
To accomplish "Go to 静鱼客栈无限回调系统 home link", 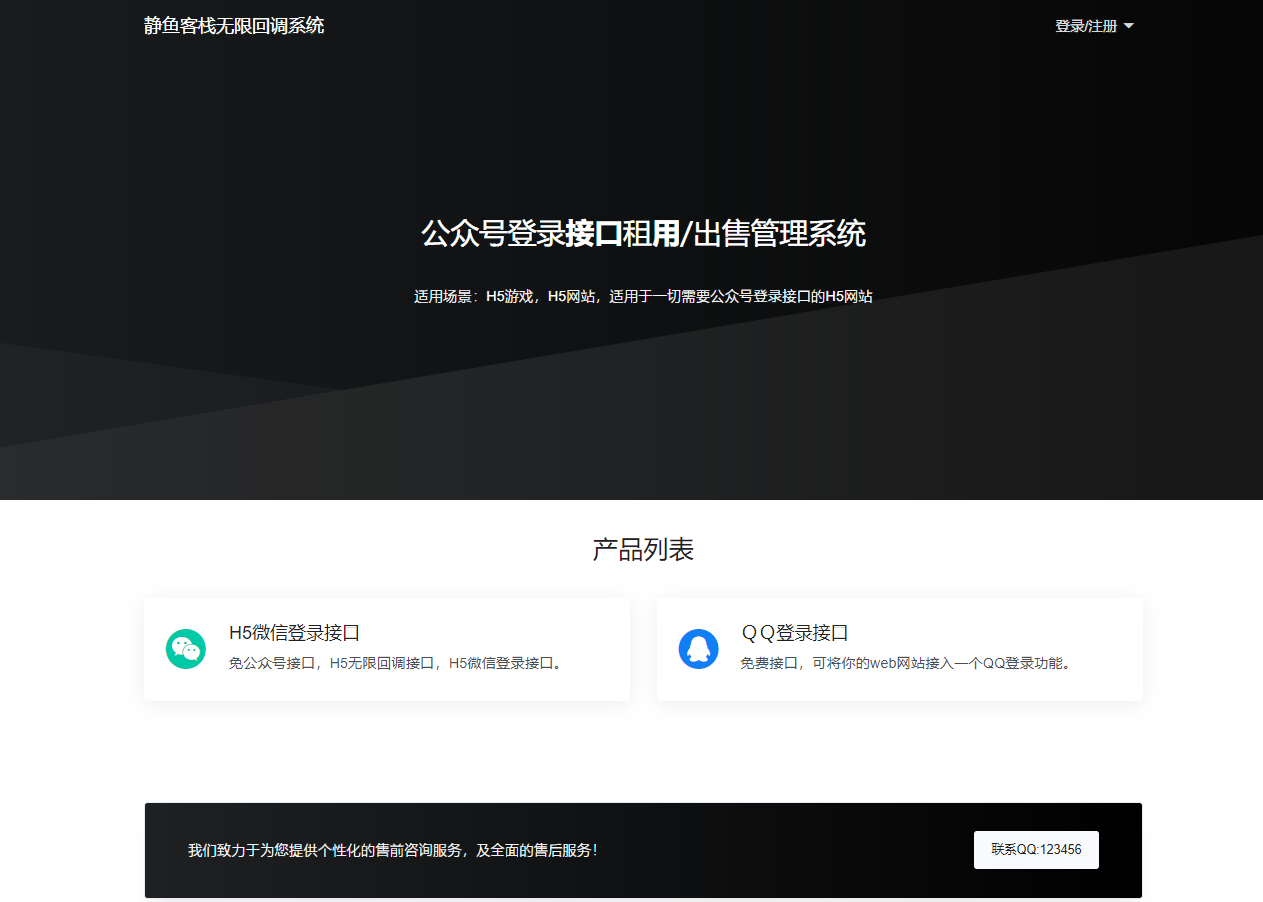I will coord(234,26).
